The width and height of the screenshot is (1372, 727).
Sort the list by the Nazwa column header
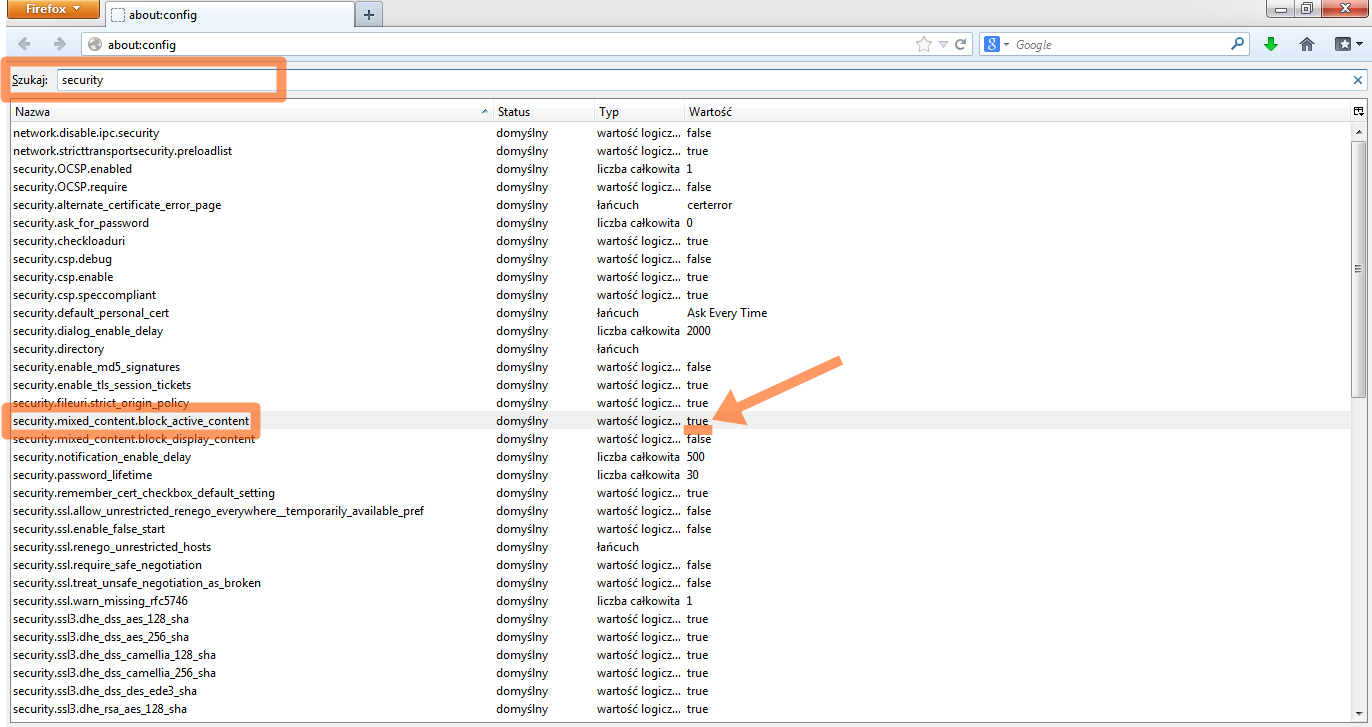point(250,112)
